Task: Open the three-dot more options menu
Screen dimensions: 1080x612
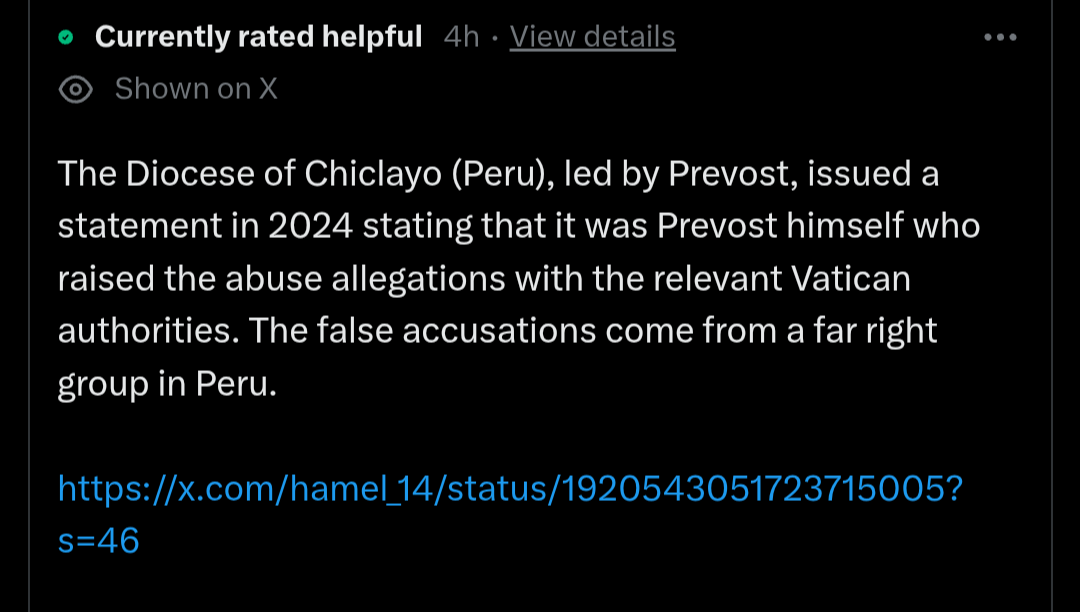Action: pyautogui.click(x=1000, y=37)
